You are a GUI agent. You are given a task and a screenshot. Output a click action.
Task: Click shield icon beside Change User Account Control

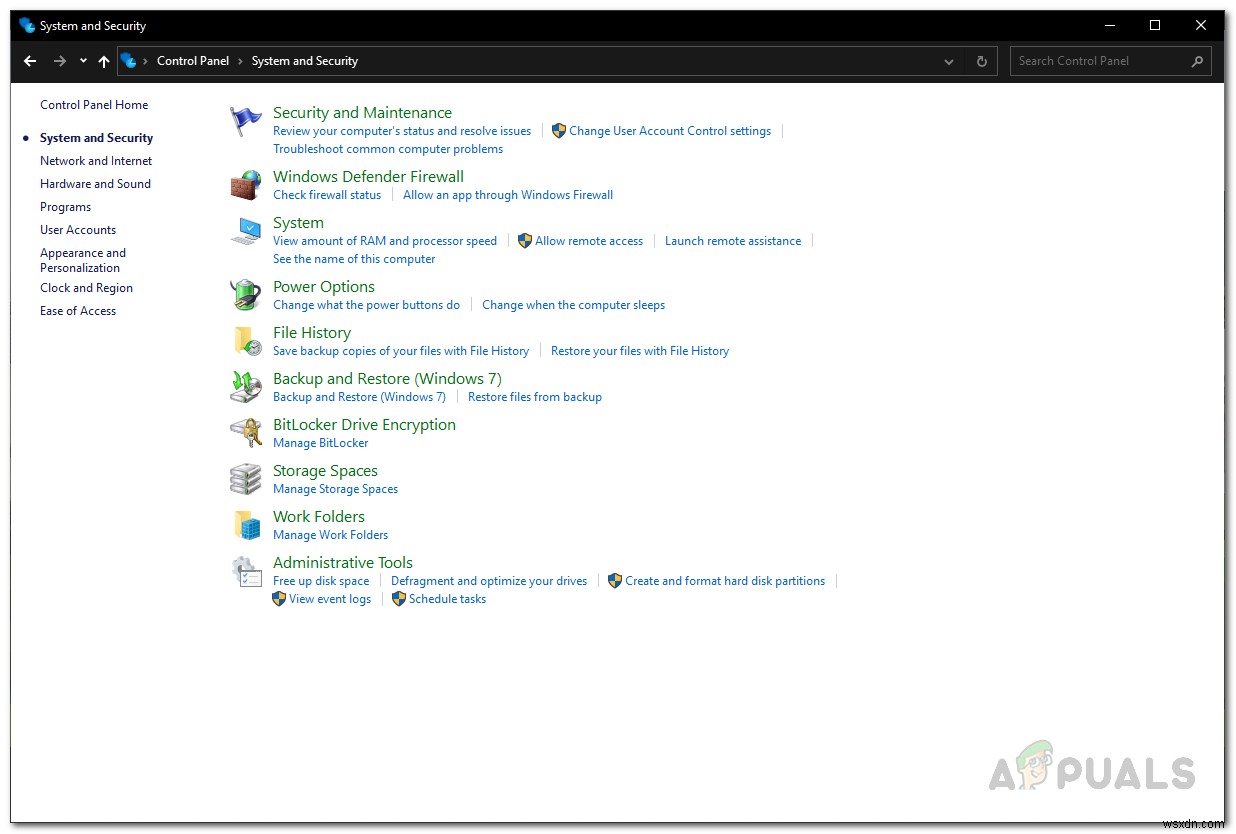coord(559,131)
